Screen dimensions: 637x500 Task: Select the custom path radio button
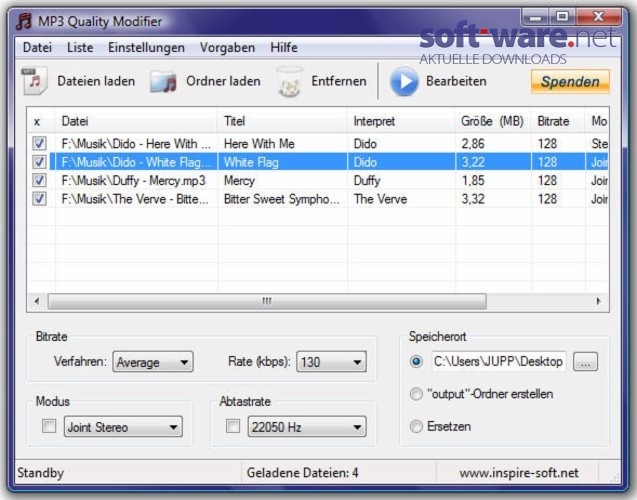[x=416, y=361]
